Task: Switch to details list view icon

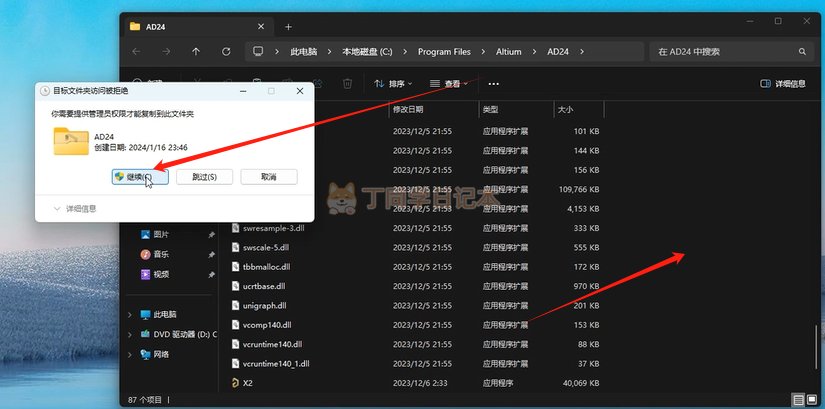Action: point(798,400)
